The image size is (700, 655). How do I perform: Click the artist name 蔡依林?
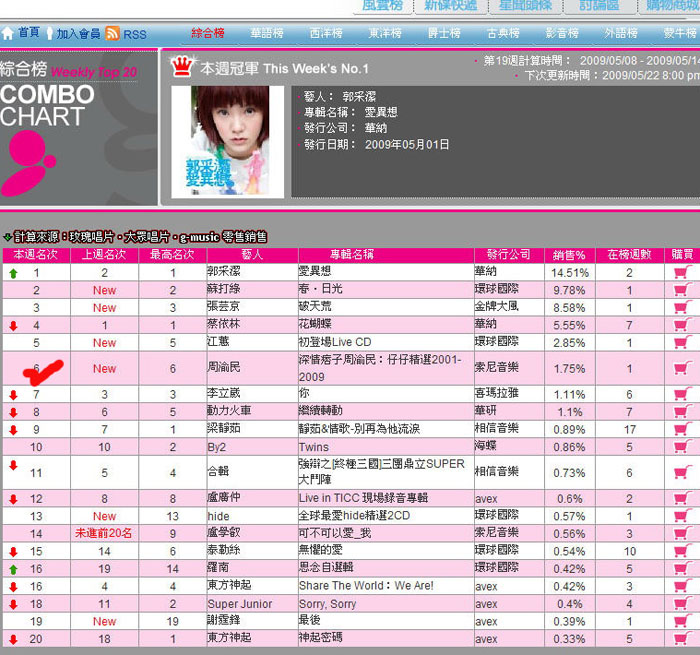224,324
